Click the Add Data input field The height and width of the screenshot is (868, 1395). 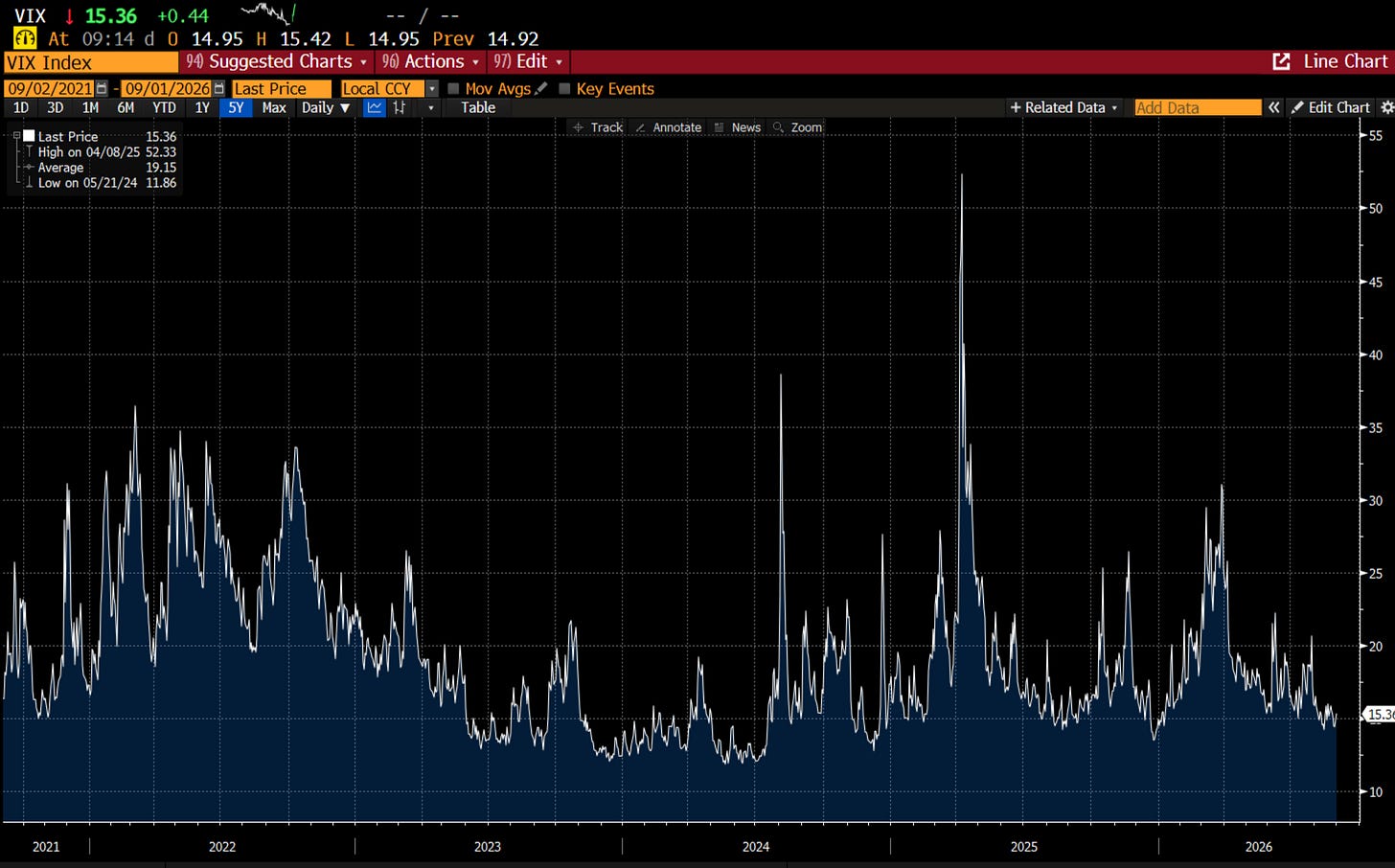click(1198, 107)
